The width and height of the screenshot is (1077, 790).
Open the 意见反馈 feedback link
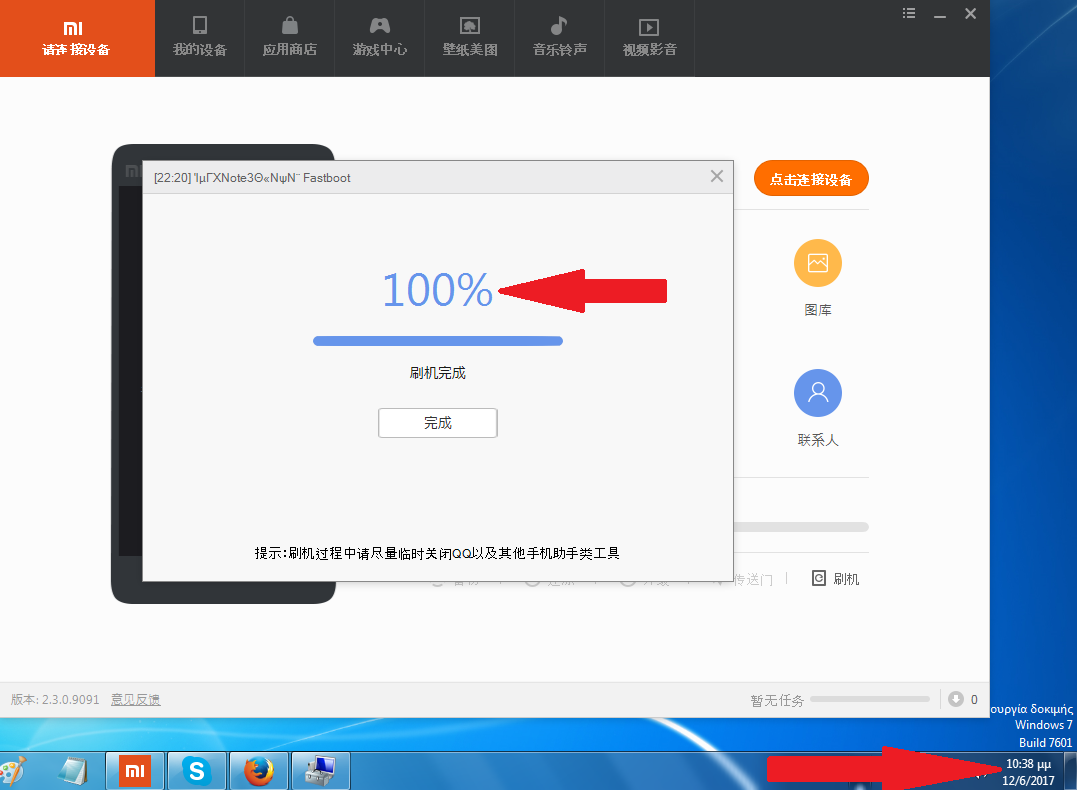coord(135,699)
